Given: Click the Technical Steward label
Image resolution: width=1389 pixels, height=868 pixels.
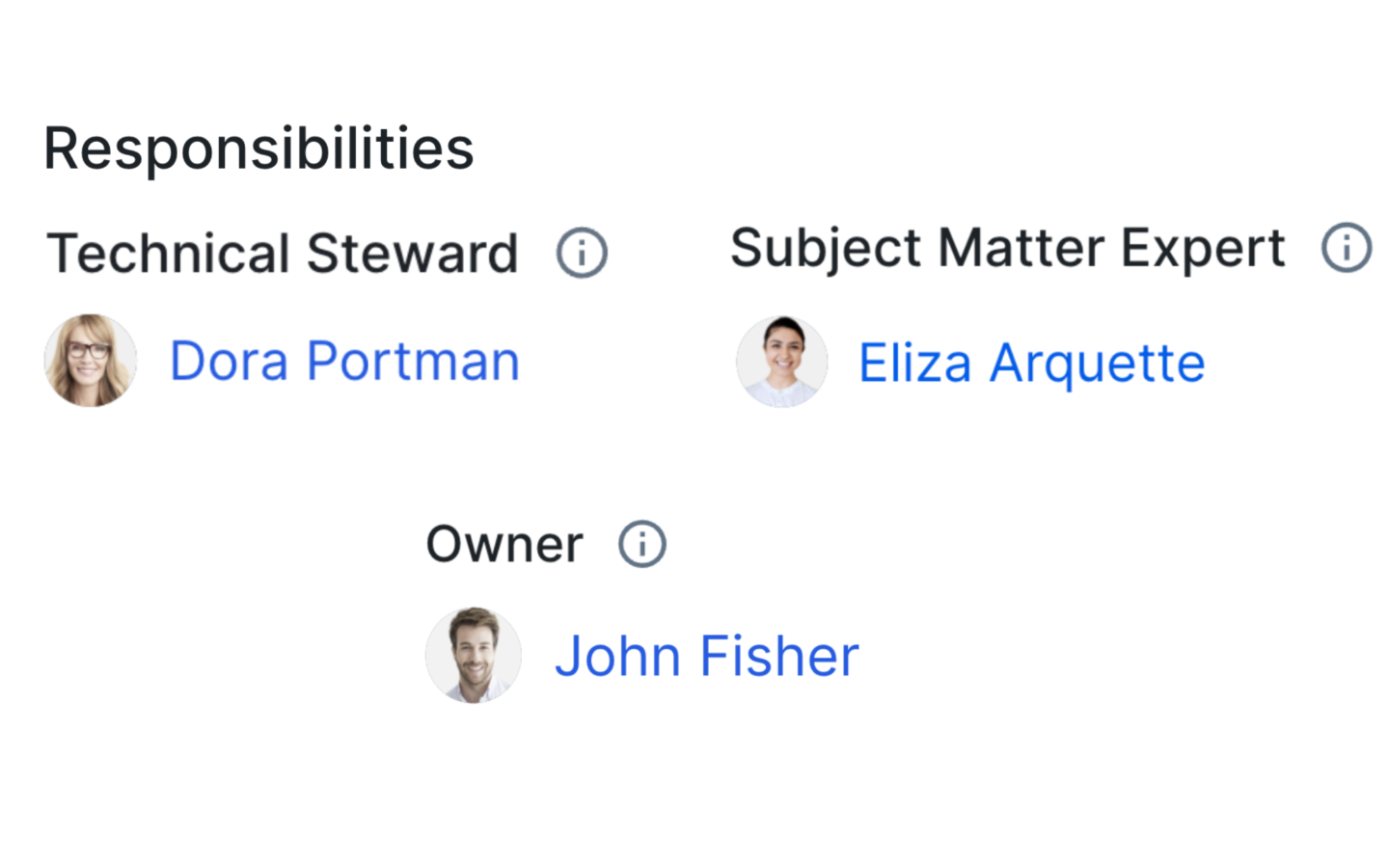Looking at the screenshot, I should tap(283, 254).
